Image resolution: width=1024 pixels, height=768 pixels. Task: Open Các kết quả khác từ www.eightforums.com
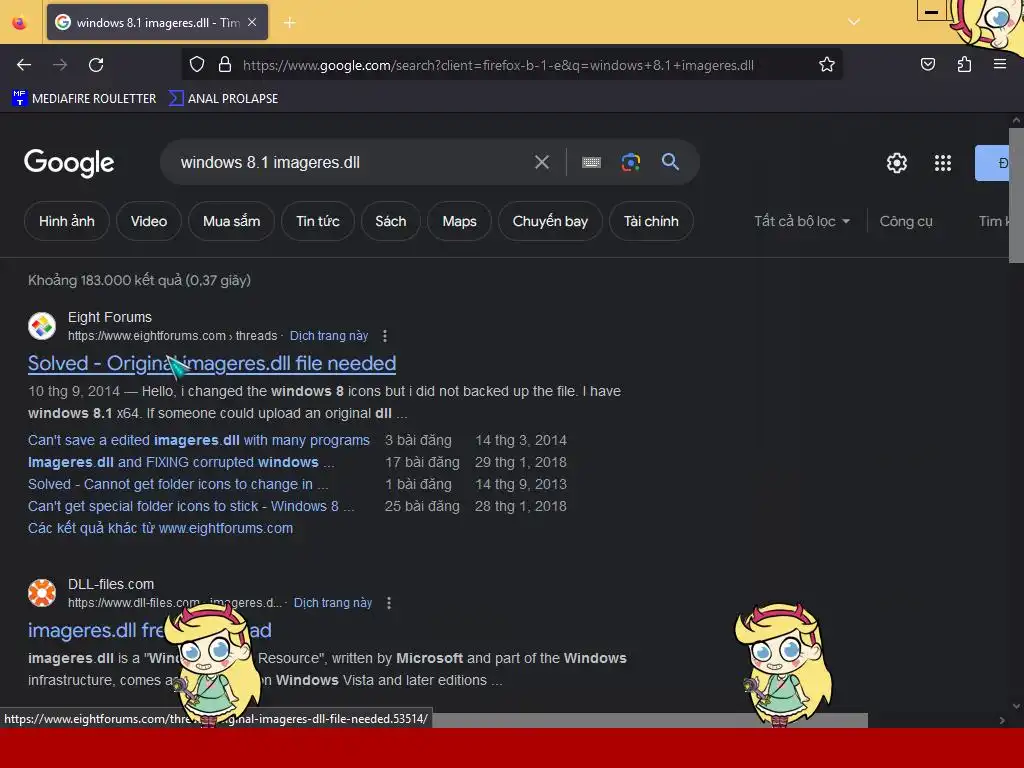160,528
